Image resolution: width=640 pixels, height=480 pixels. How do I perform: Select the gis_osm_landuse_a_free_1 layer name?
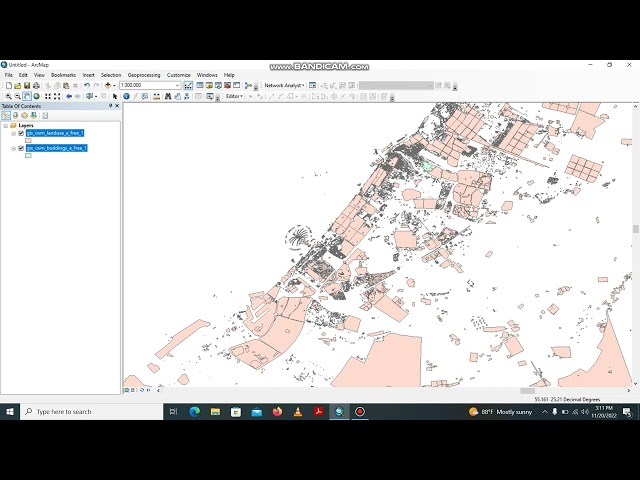(x=55, y=133)
